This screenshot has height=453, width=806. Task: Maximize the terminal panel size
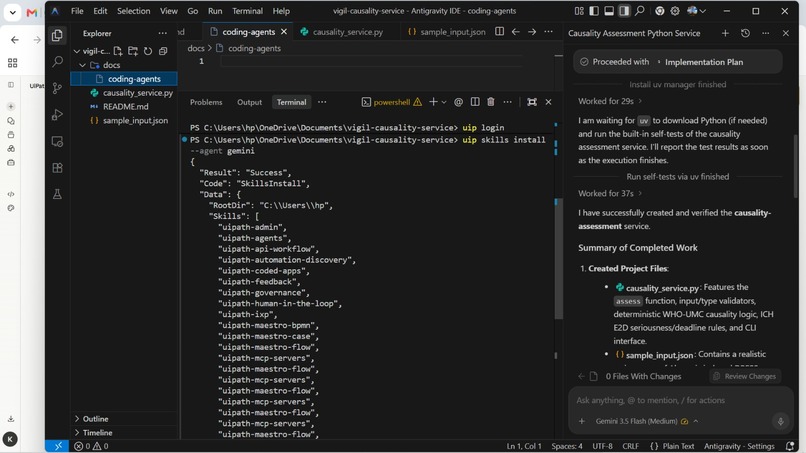pyautogui.click(x=532, y=102)
